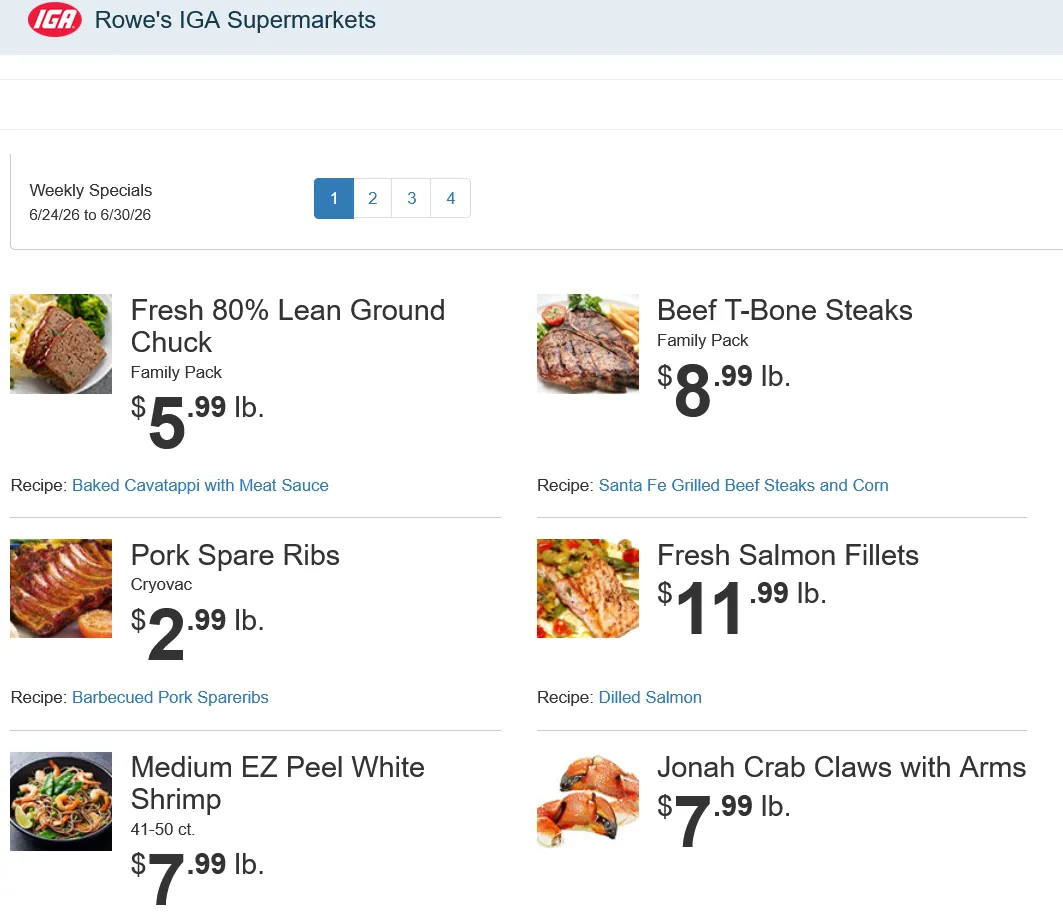Click the $8.99 lb. T-bone price

tap(723, 389)
